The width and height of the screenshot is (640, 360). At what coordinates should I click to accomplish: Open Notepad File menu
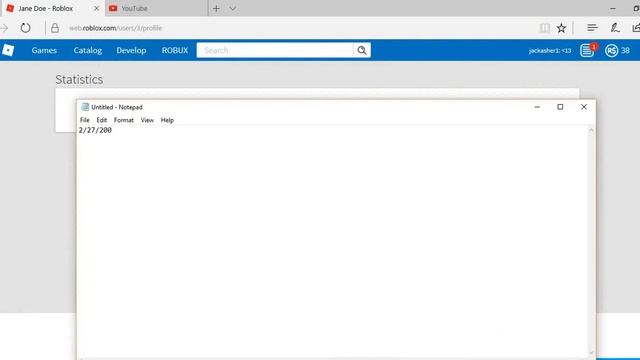tap(84, 120)
